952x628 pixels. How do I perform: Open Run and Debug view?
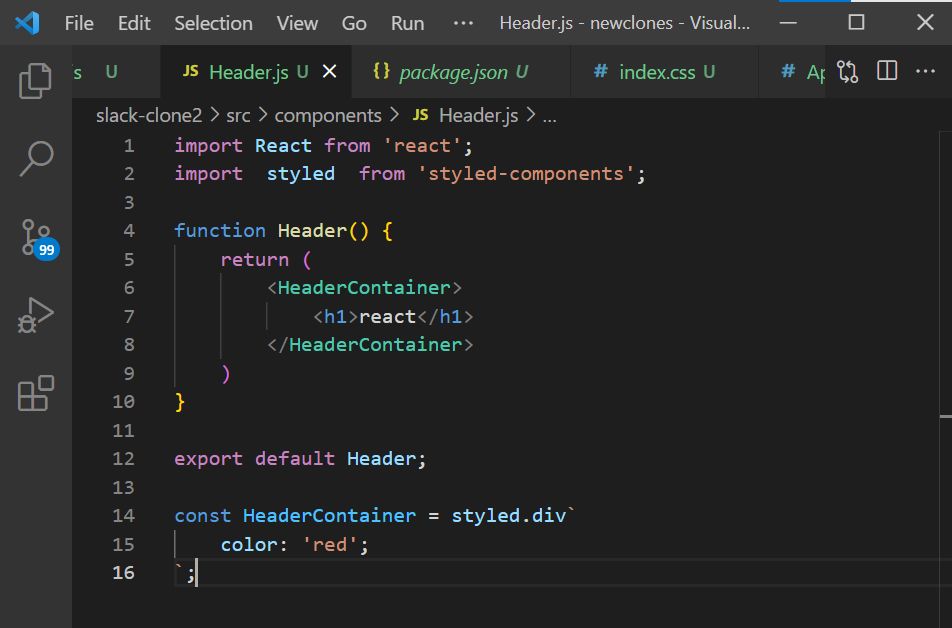coord(35,315)
